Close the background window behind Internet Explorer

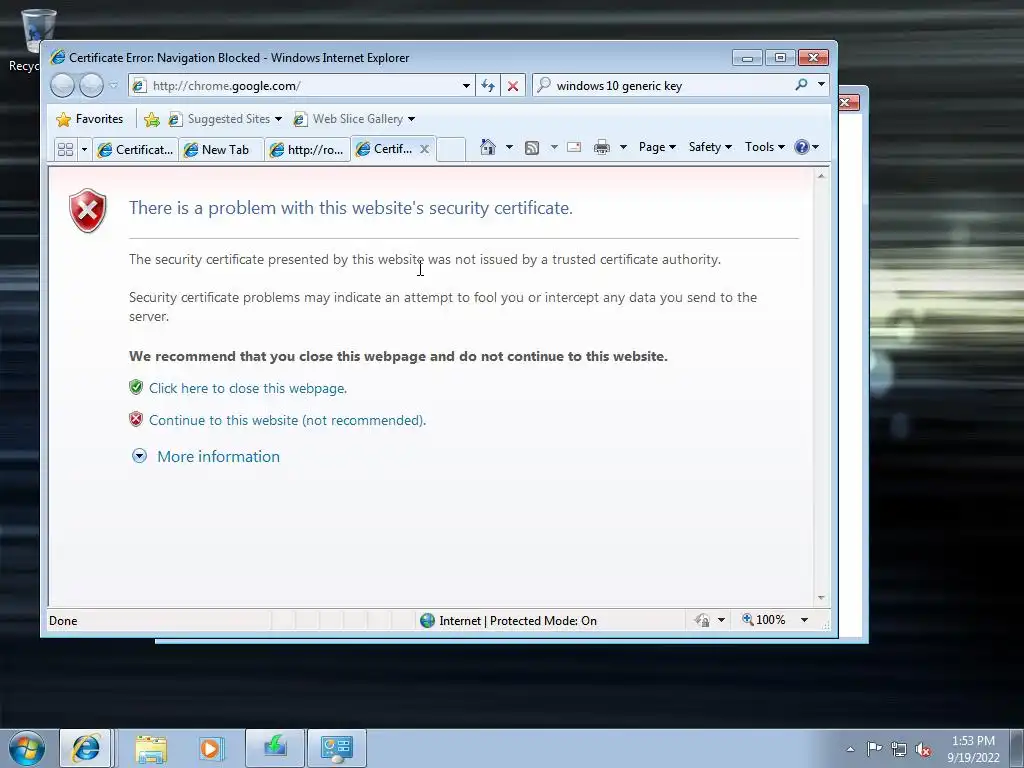tap(847, 103)
